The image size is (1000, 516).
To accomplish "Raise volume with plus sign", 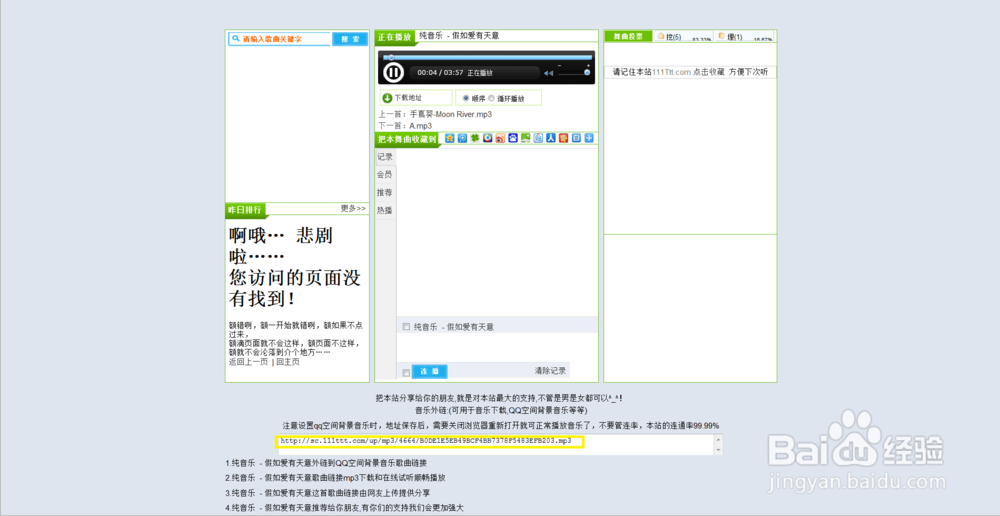I will (x=588, y=66).
